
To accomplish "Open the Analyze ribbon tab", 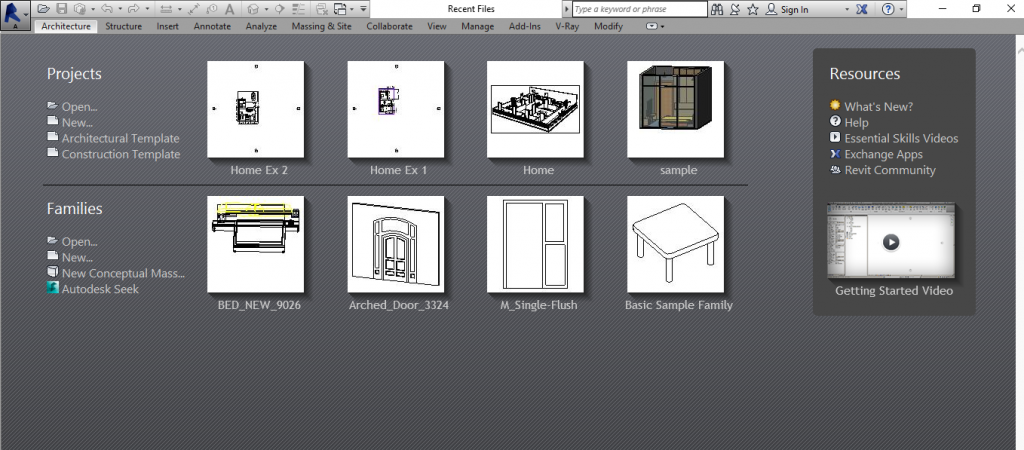I will tap(261, 26).
